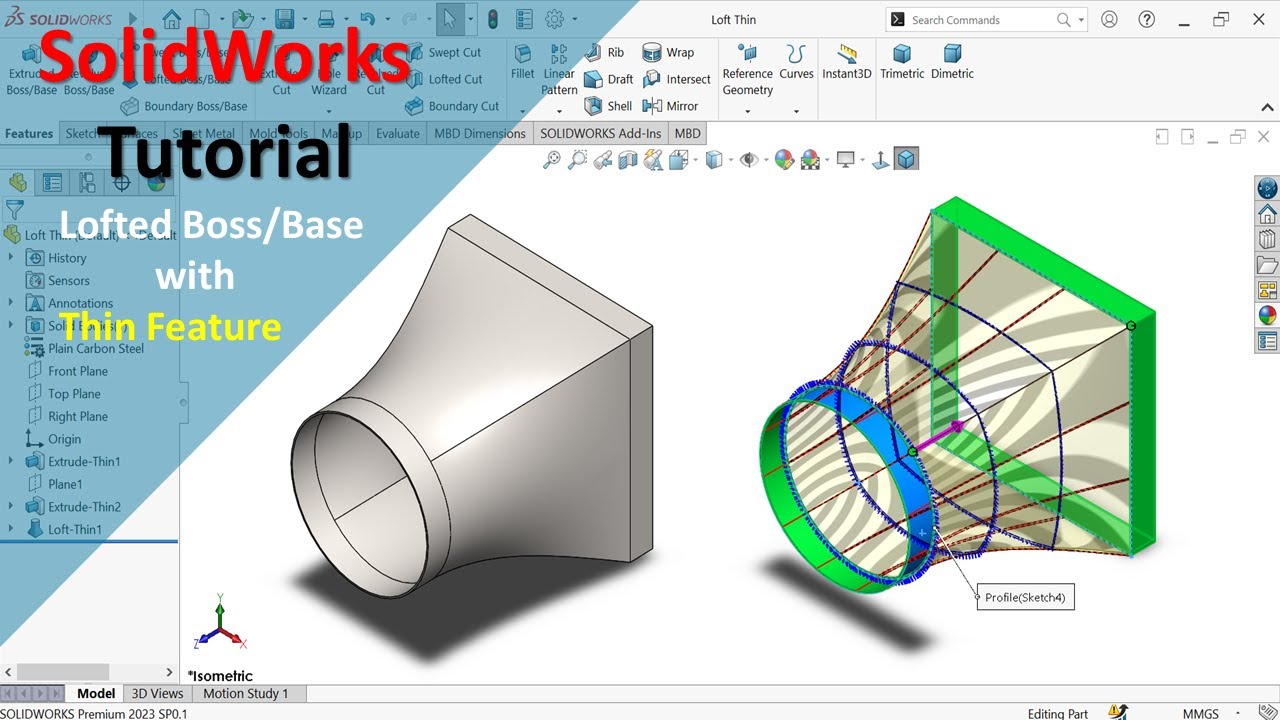Click Edit Appearance color ball icon
The width and height of the screenshot is (1280, 720).
784,159
